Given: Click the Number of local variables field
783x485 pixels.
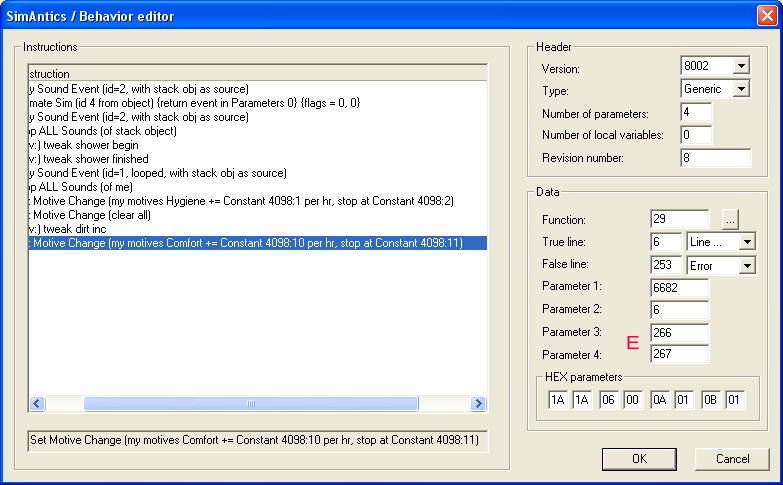Looking at the screenshot, I should (x=696, y=135).
